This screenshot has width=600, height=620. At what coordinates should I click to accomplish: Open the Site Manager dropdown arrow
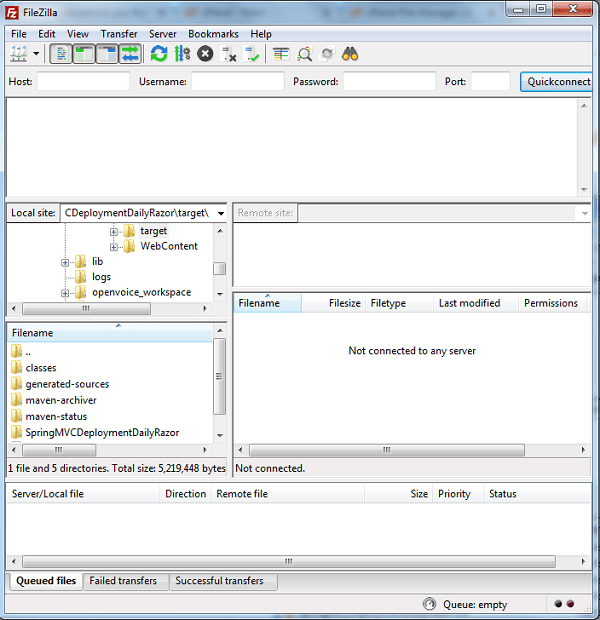pyautogui.click(x=36, y=54)
